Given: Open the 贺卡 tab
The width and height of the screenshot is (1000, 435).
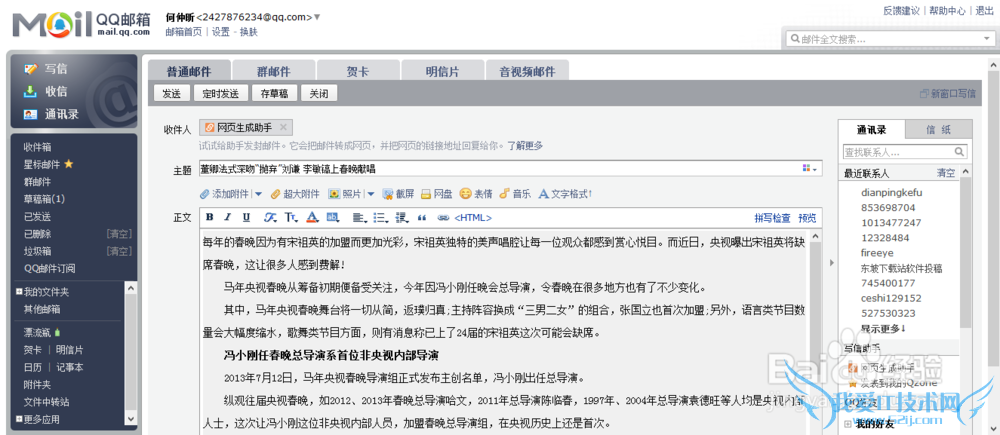Looking at the screenshot, I should pyautogui.click(x=358, y=71).
